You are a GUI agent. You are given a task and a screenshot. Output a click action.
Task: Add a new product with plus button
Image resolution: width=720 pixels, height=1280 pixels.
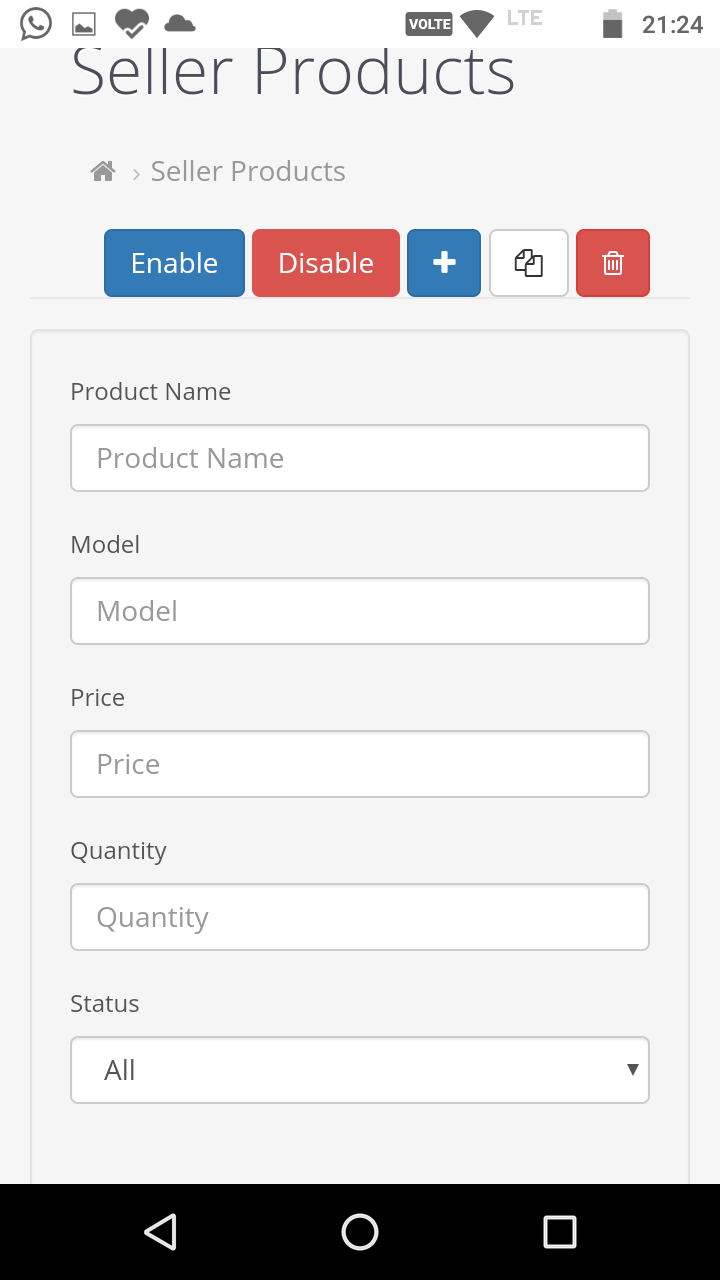(x=444, y=263)
